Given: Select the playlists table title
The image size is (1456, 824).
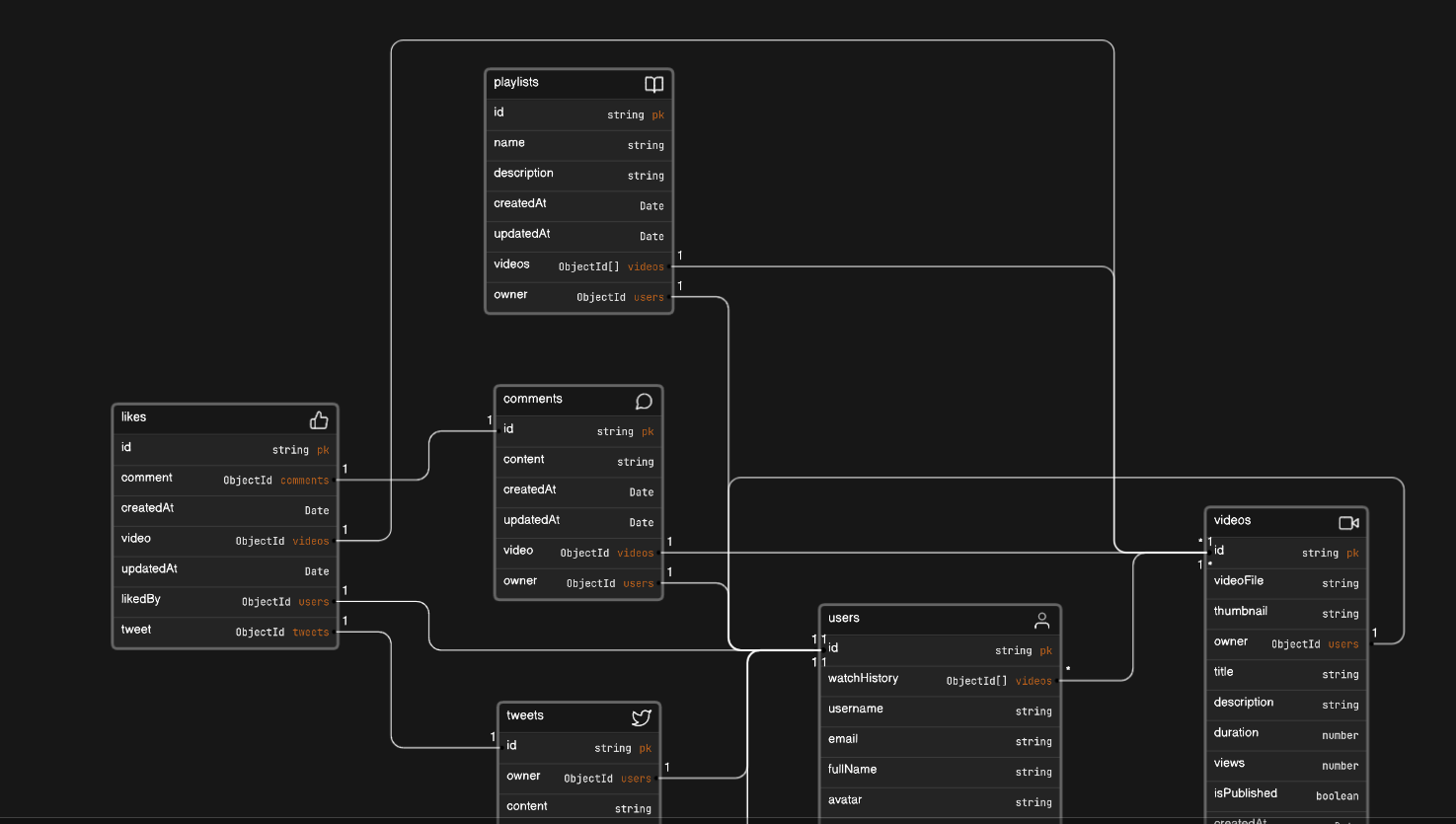Looking at the screenshot, I should click(516, 82).
